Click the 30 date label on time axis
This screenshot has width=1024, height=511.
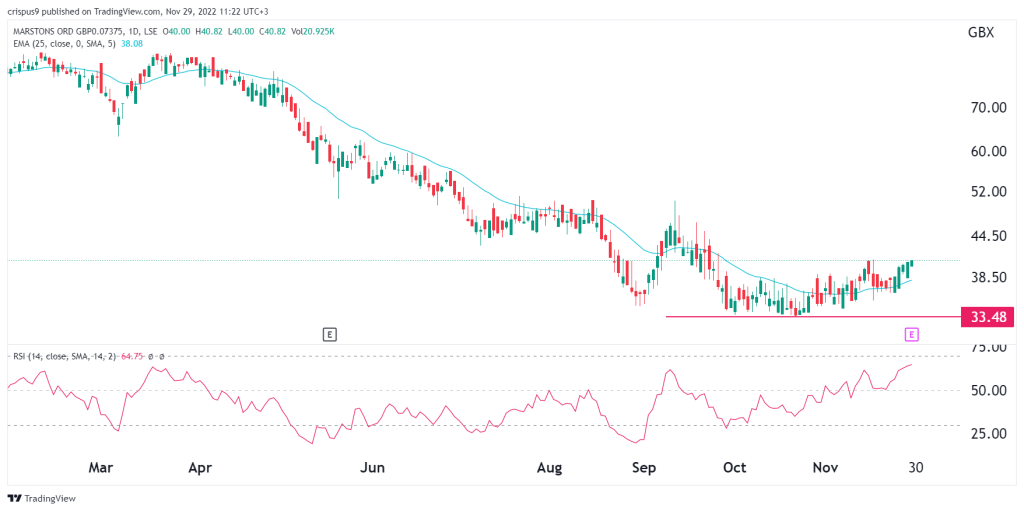pos(916,468)
